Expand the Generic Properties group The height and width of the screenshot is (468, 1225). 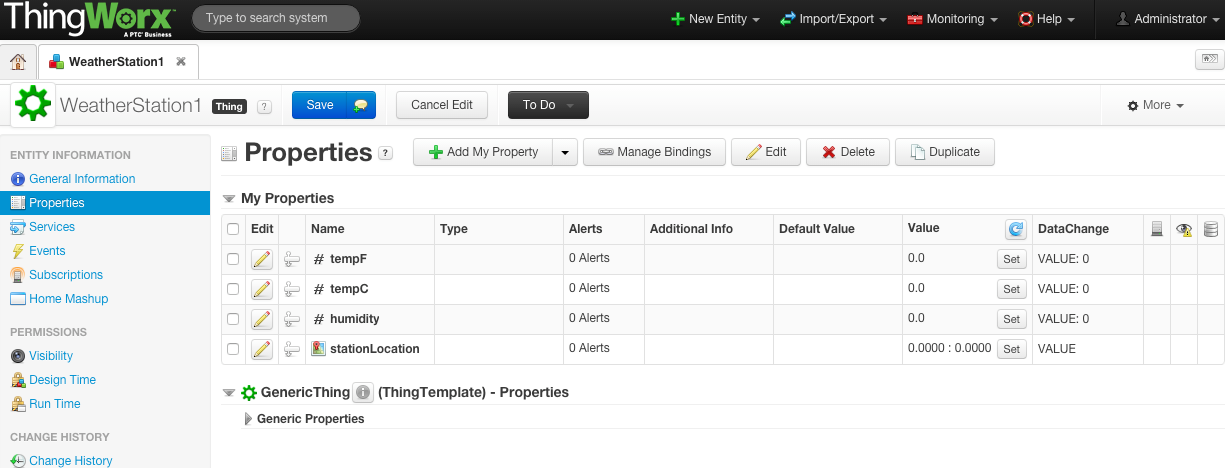tap(249, 419)
